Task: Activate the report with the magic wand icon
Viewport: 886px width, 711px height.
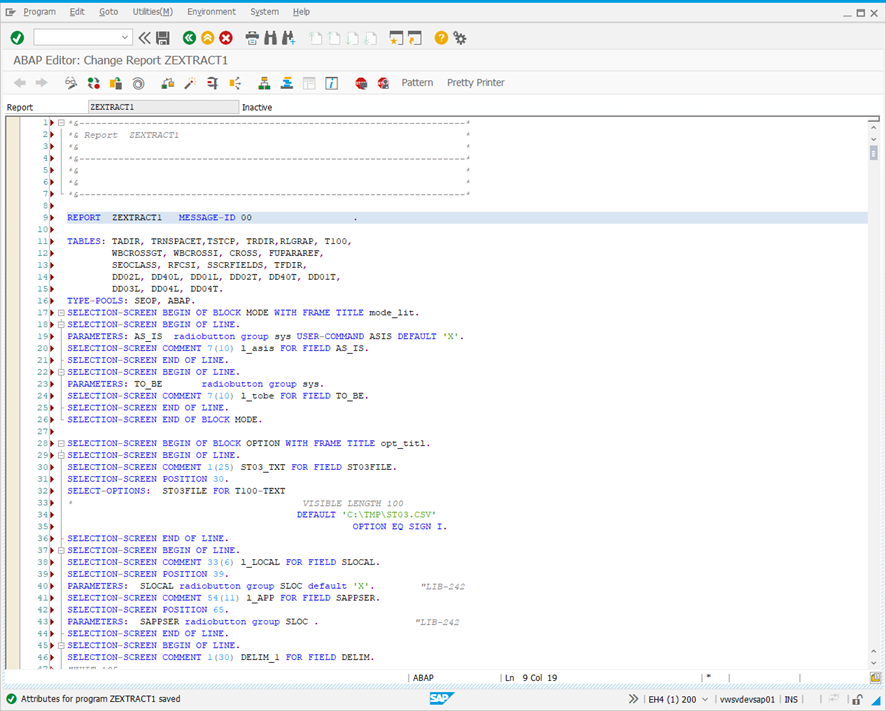Action: pyautogui.click(x=190, y=83)
